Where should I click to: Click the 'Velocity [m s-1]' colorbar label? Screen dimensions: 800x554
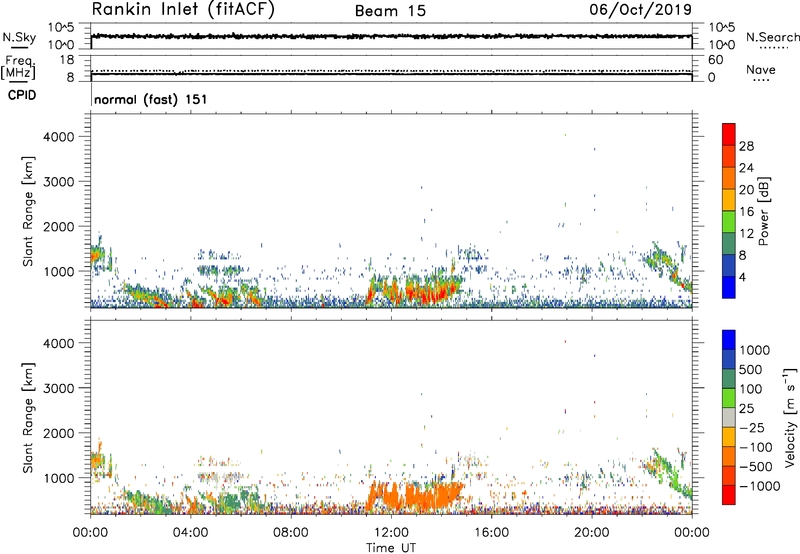click(790, 417)
